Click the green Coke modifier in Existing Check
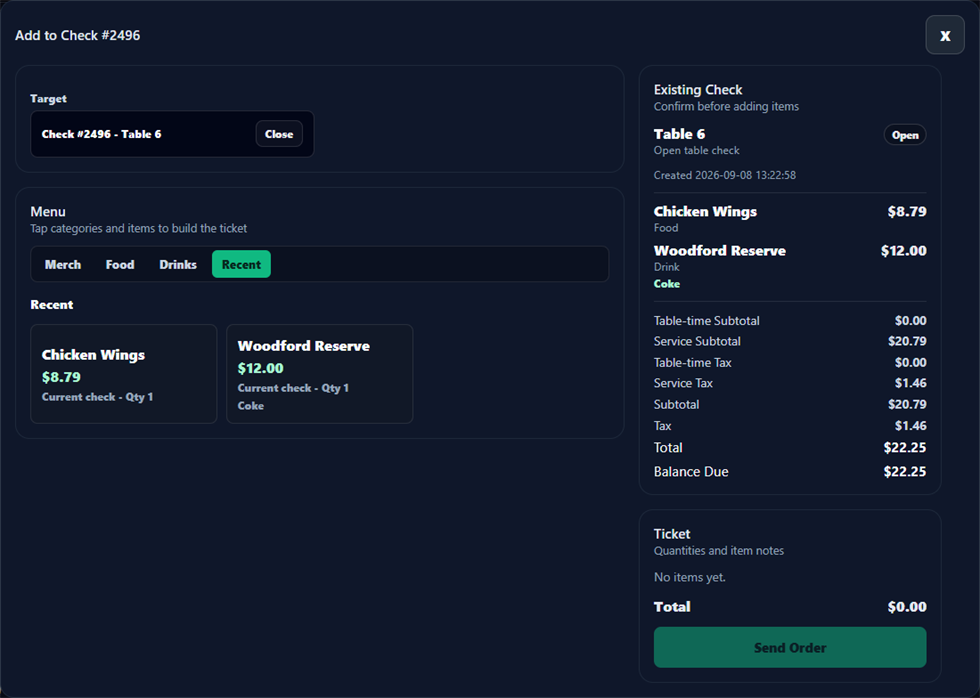Viewport: 980px width, 698px height. point(667,284)
